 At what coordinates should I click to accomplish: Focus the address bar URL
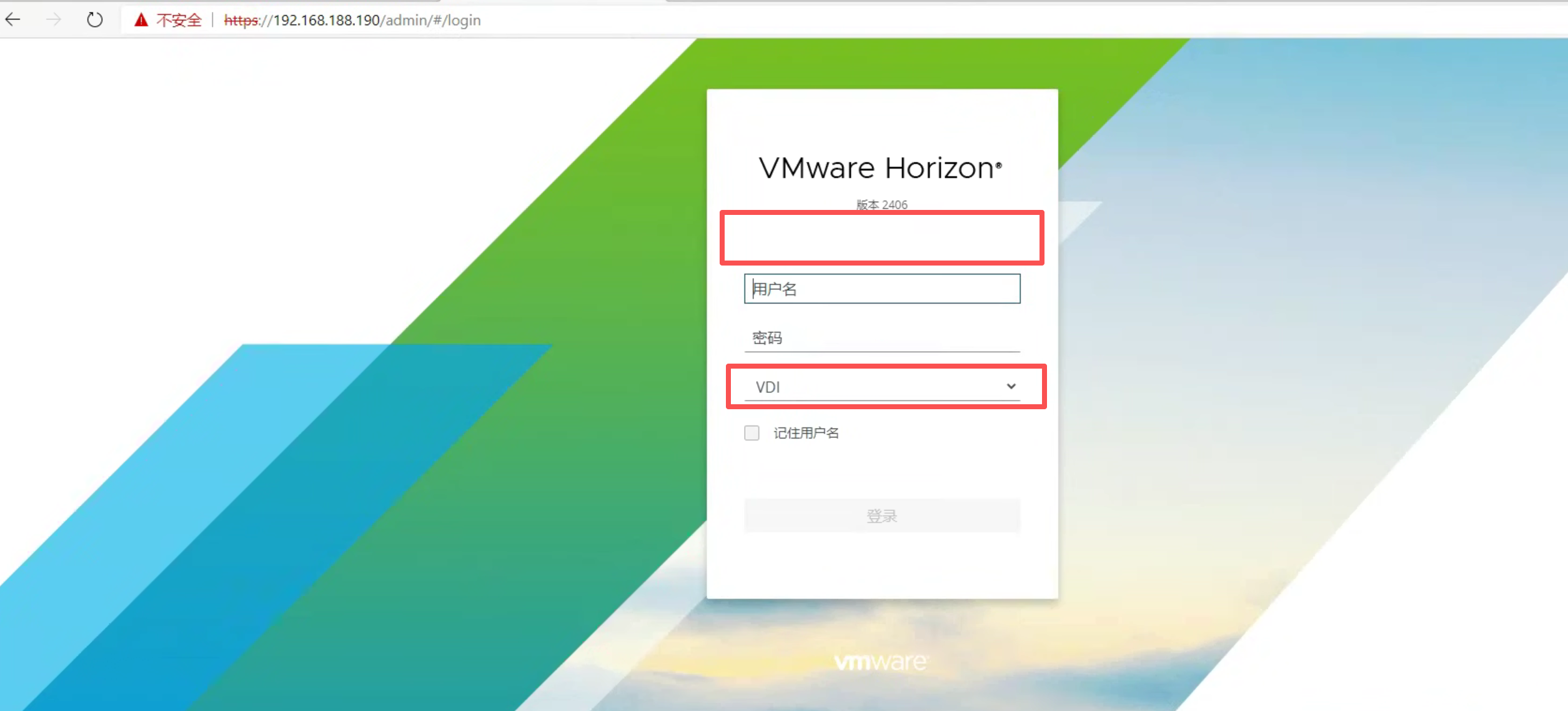[352, 20]
